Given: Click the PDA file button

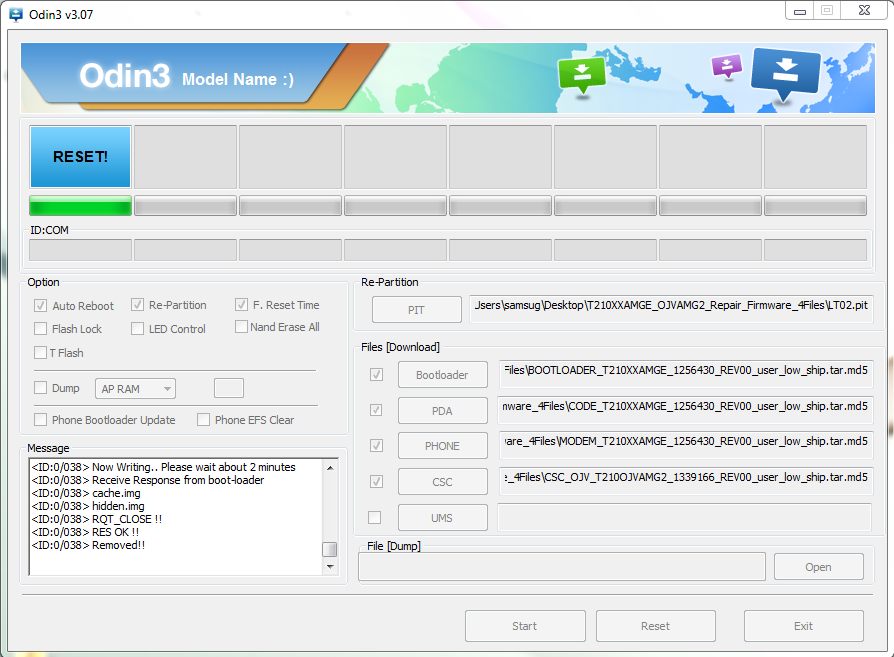Looking at the screenshot, I should pos(442,411).
